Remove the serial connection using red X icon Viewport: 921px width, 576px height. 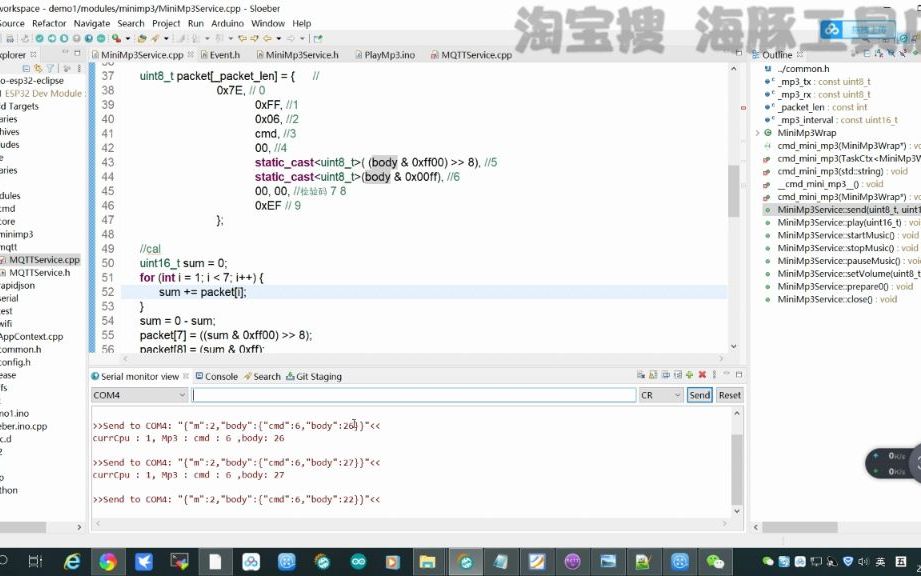pos(701,374)
